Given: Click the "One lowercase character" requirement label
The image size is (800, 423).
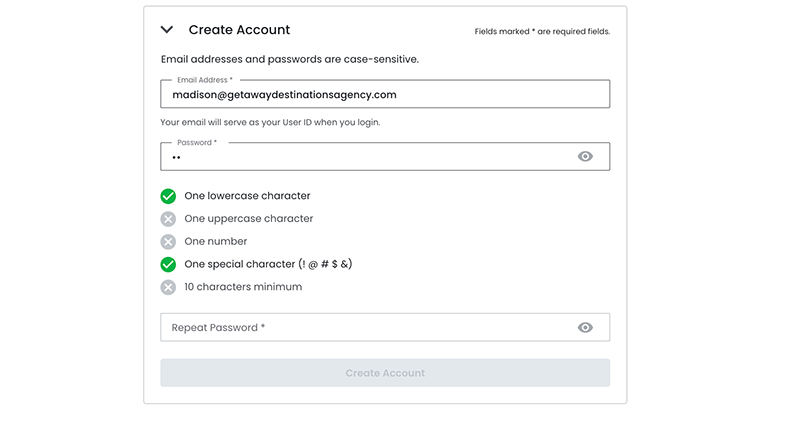Looking at the screenshot, I should (x=247, y=196).
